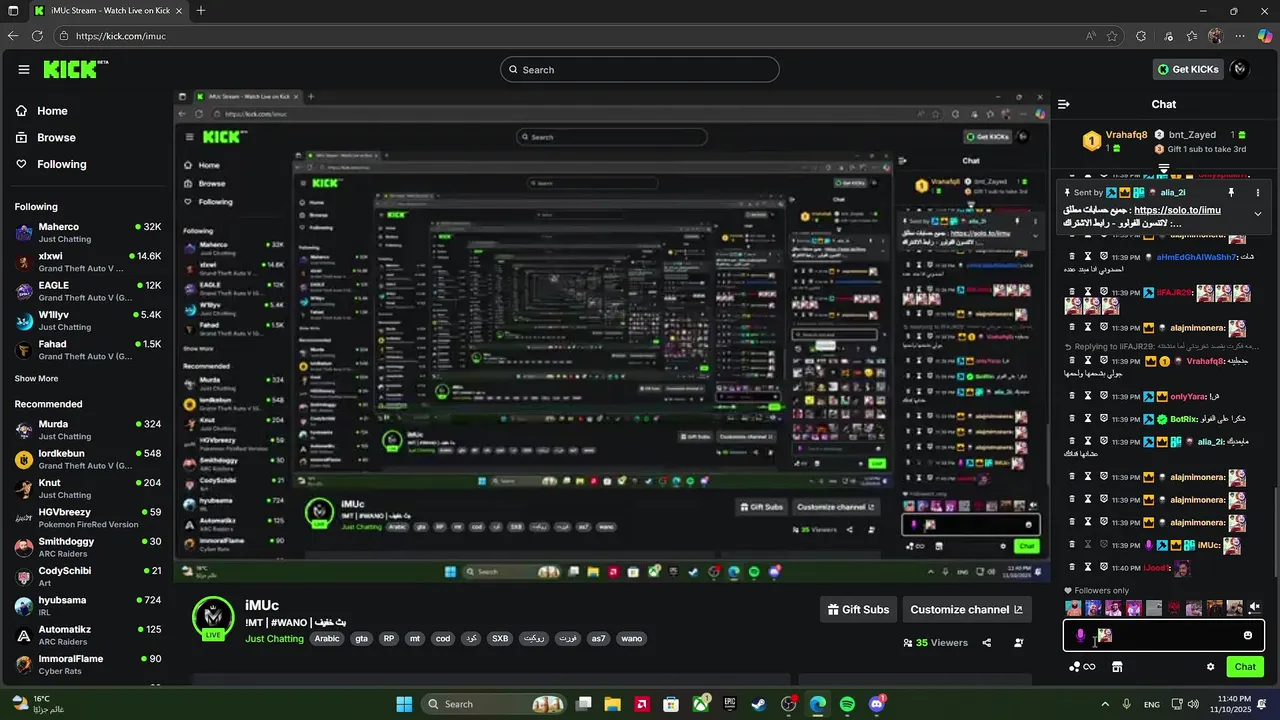Click username Vrahafq8 in chat

click(x=1204, y=361)
